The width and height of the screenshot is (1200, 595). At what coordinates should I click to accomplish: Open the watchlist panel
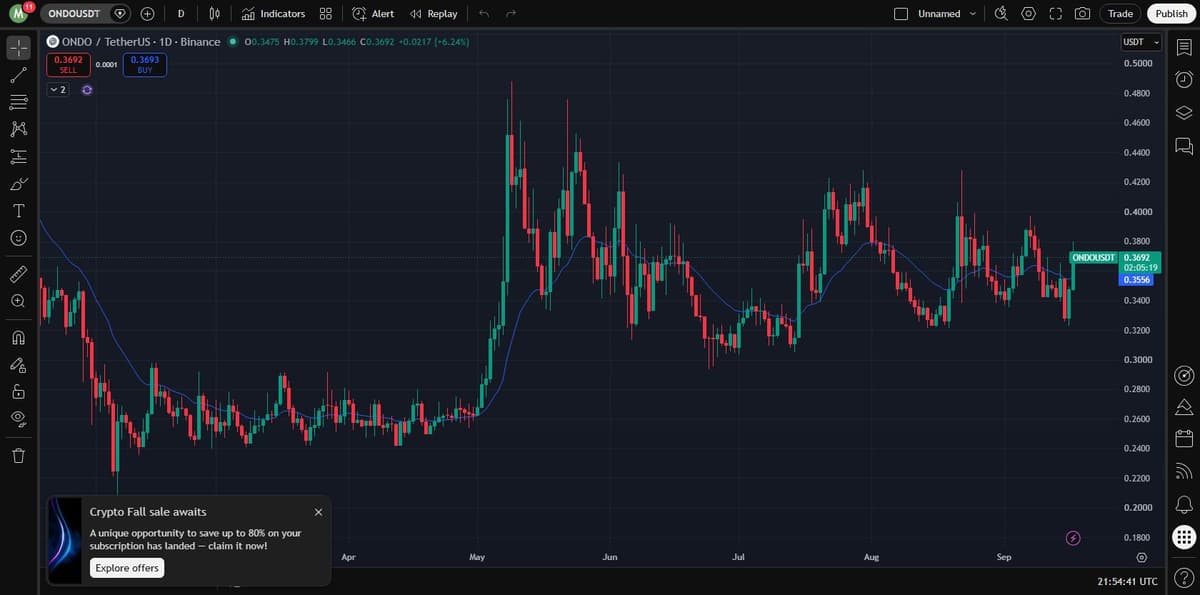(1184, 47)
